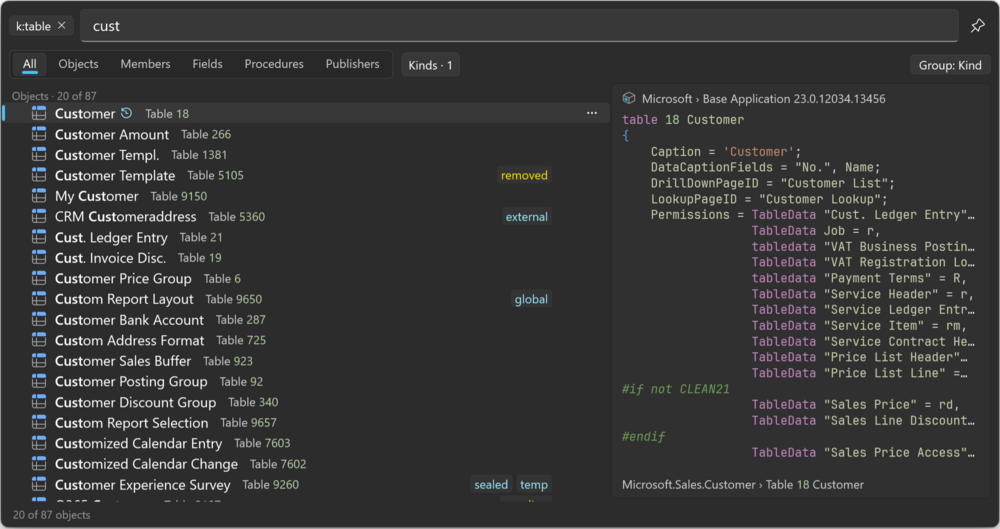Click table icon of My Customer
The image size is (1000, 529).
pos(39,196)
